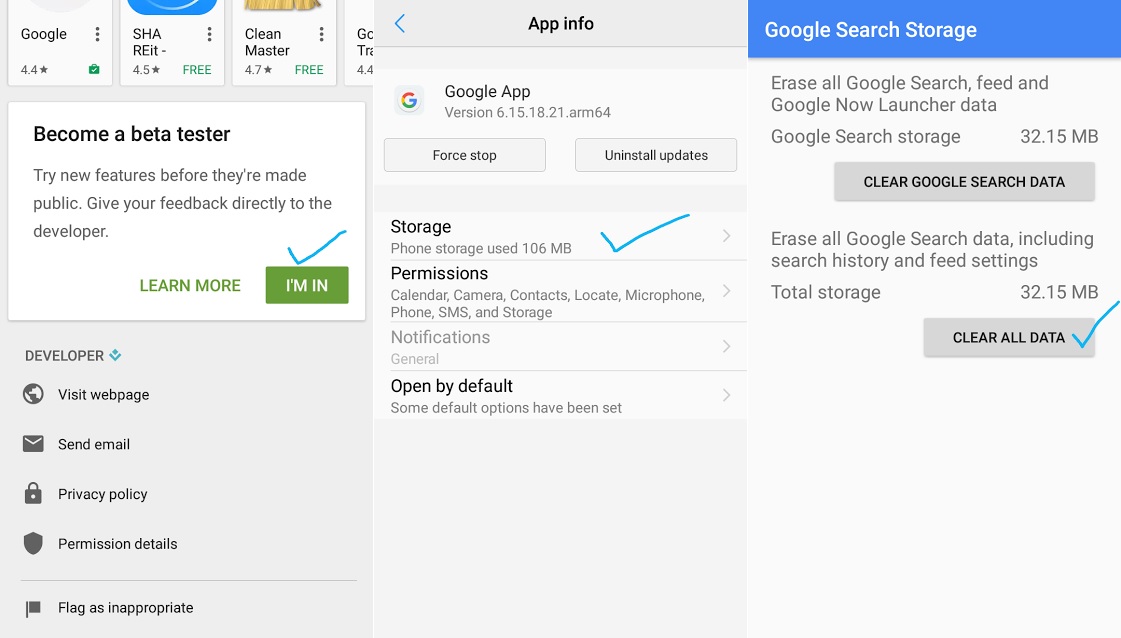Tap the App info header title
The image size is (1121, 638).
click(x=560, y=24)
